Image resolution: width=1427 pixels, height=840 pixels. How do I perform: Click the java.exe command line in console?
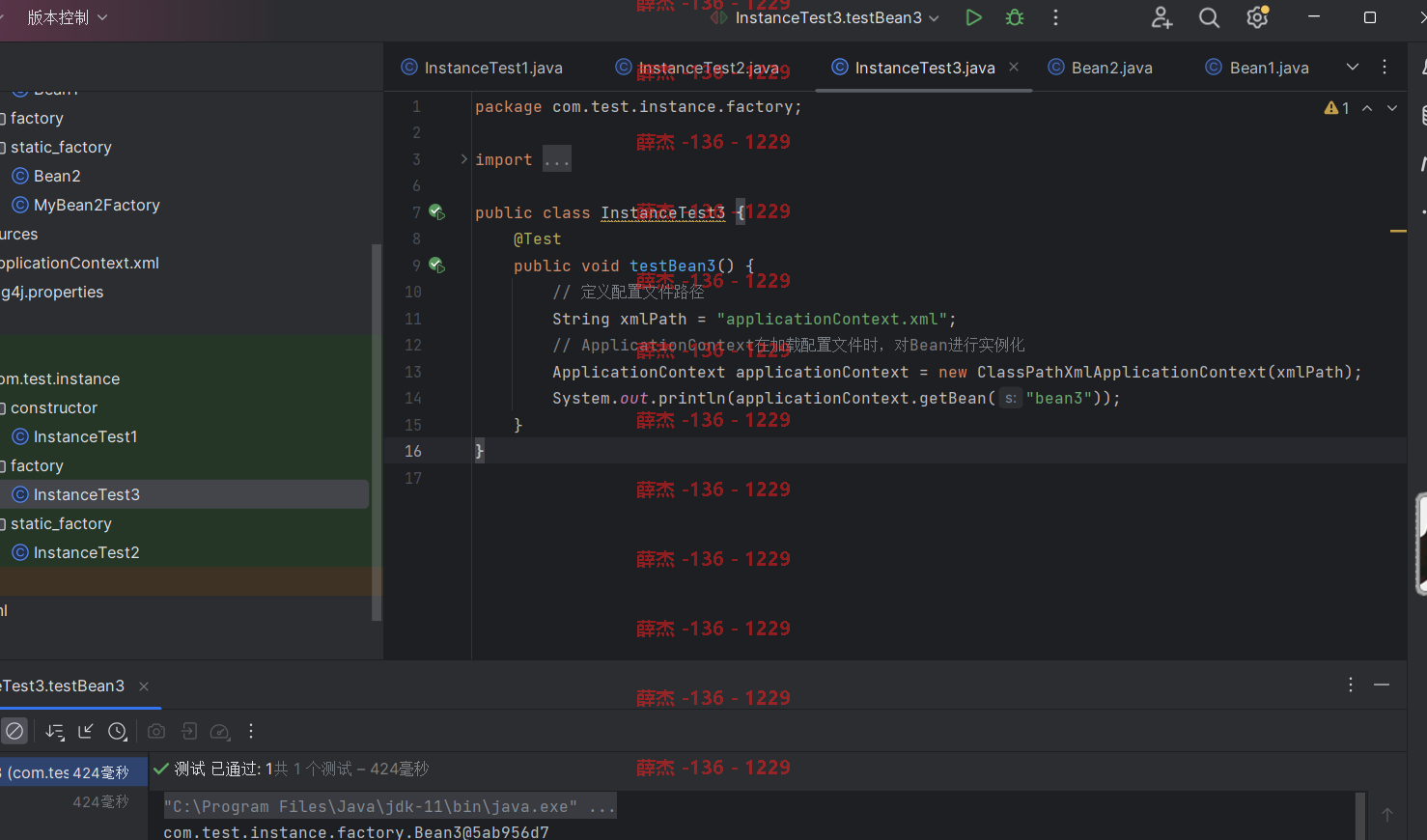tap(389, 806)
